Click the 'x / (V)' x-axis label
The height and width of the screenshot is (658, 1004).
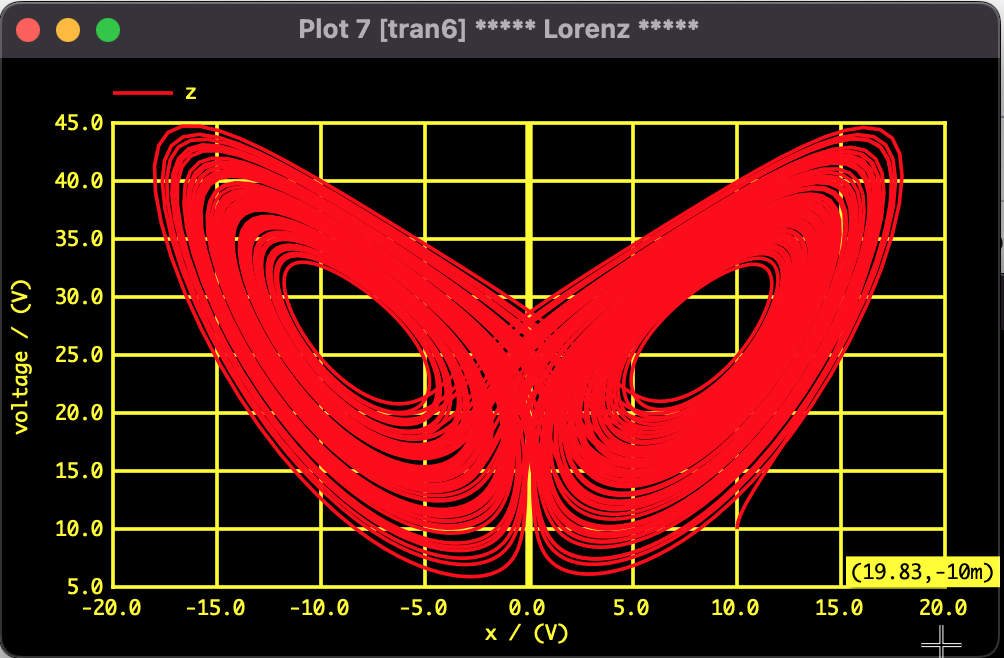click(x=527, y=632)
